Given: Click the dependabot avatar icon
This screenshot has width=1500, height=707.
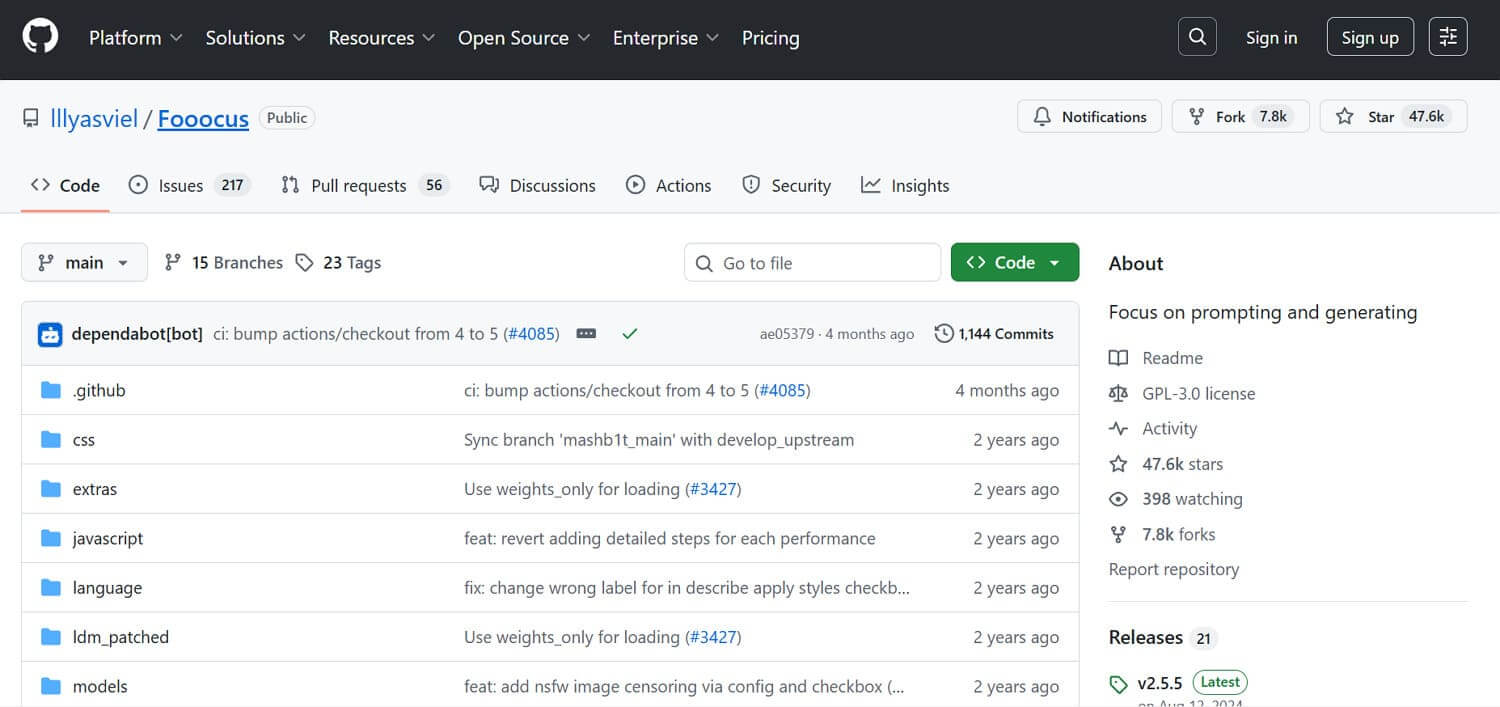Looking at the screenshot, I should coord(50,334).
